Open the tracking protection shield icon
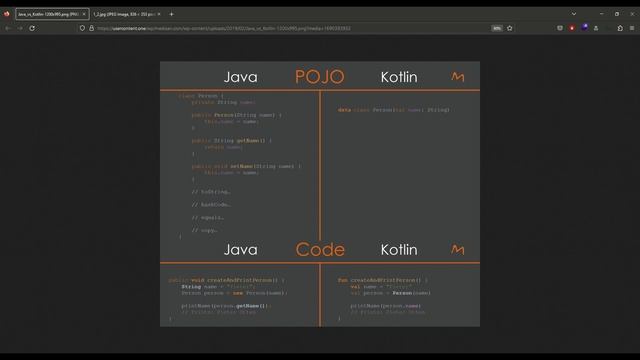The image size is (640, 360). pos(82,28)
